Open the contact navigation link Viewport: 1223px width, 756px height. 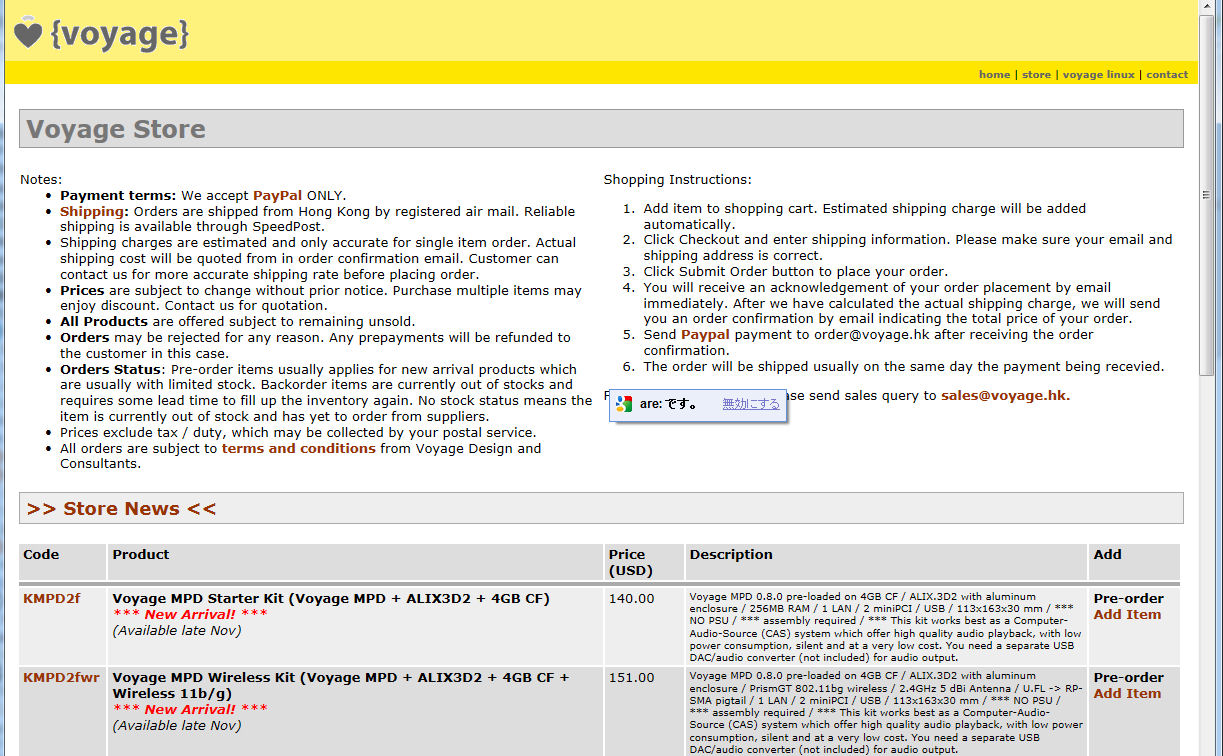[1167, 74]
